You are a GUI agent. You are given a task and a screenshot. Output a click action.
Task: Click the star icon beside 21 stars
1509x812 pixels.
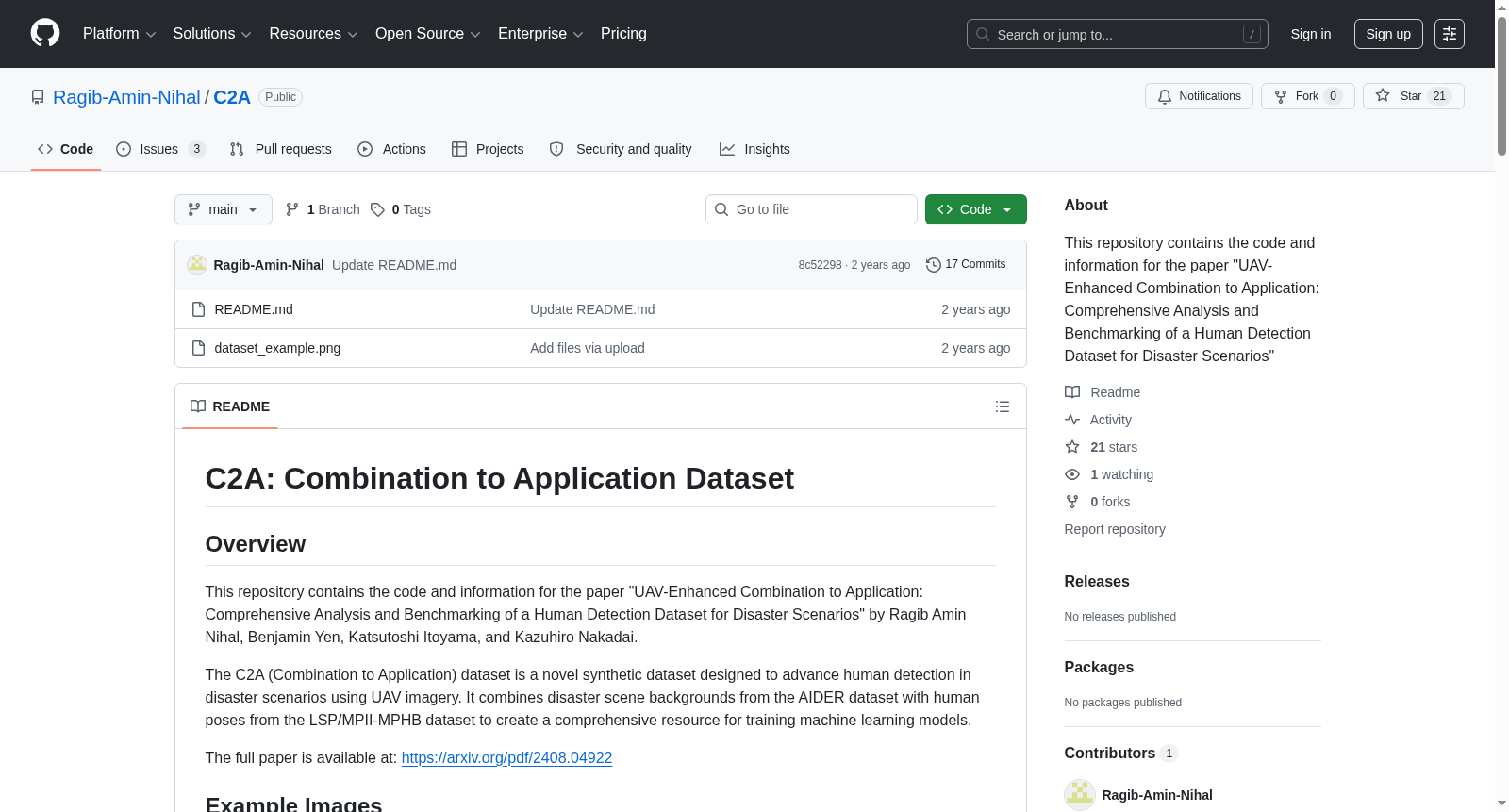tap(1072, 447)
